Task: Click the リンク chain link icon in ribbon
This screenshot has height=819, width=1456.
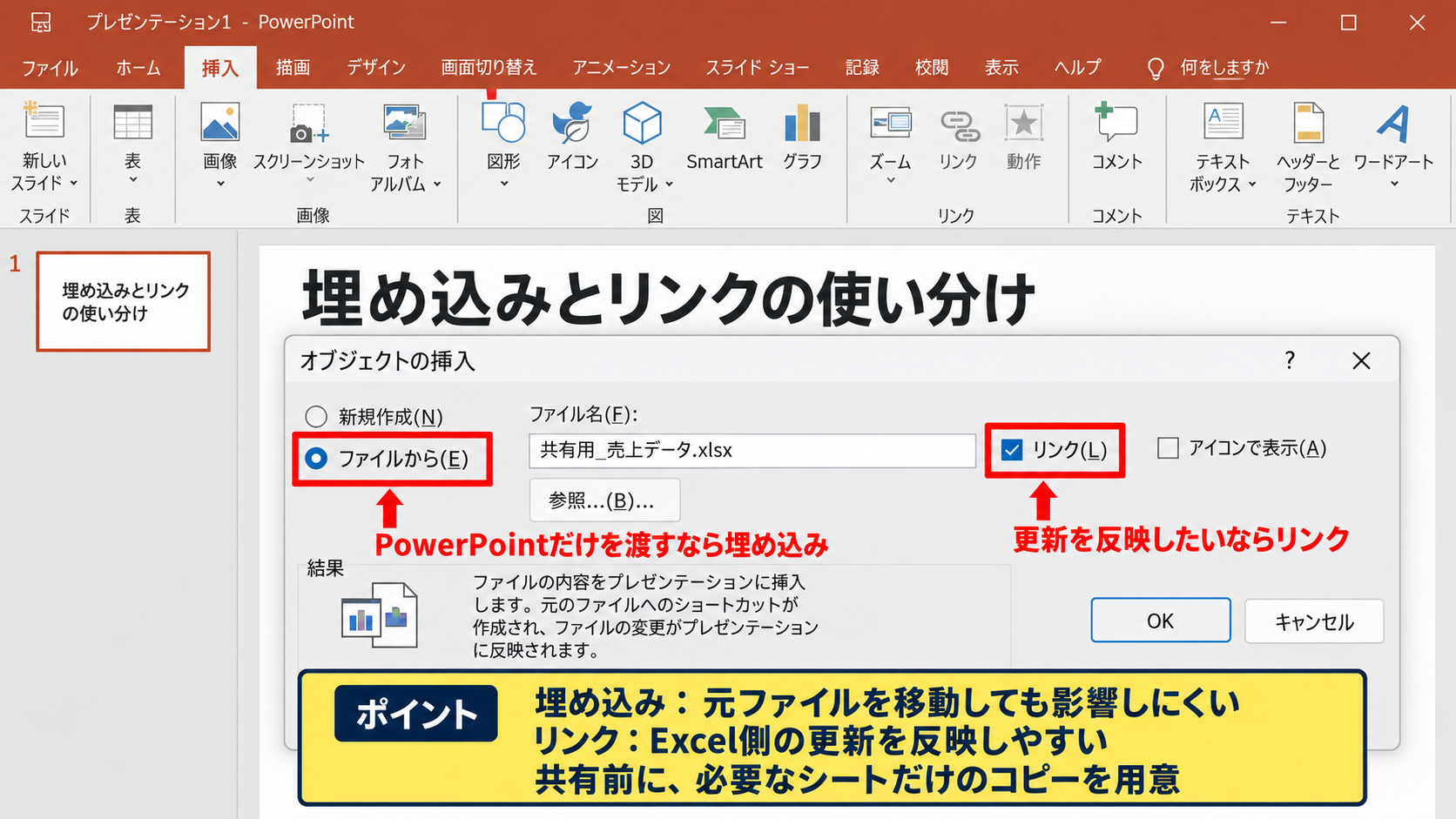Action: 960,125
